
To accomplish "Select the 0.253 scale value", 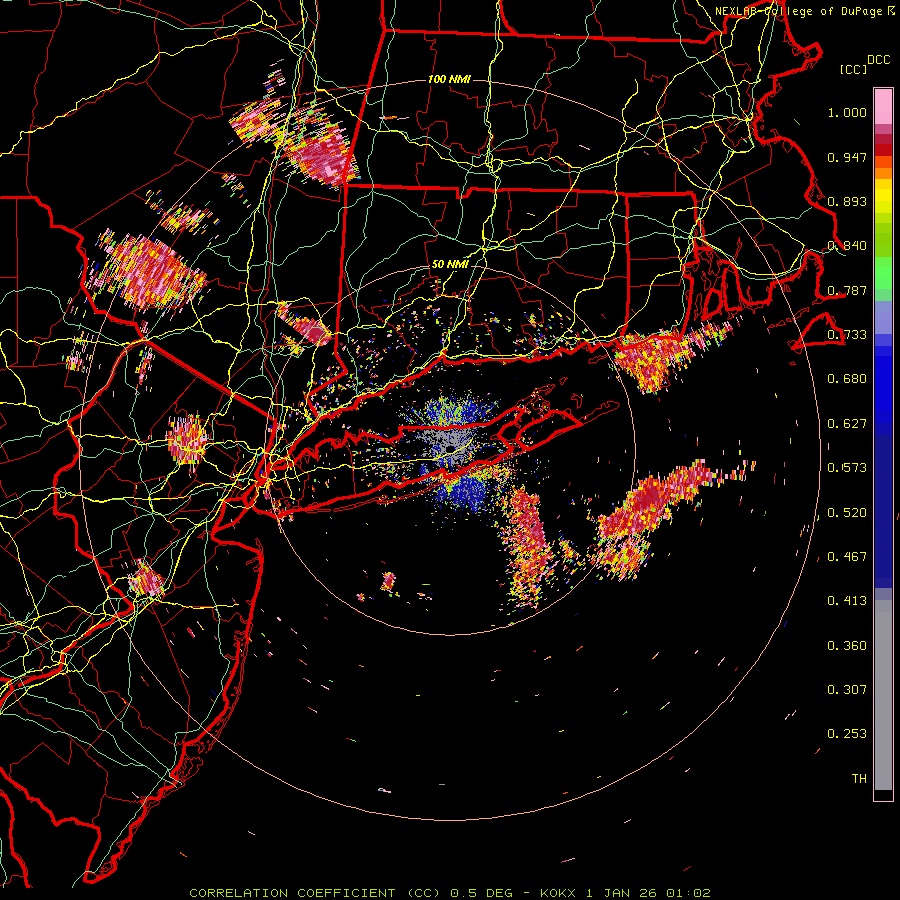I will point(847,734).
